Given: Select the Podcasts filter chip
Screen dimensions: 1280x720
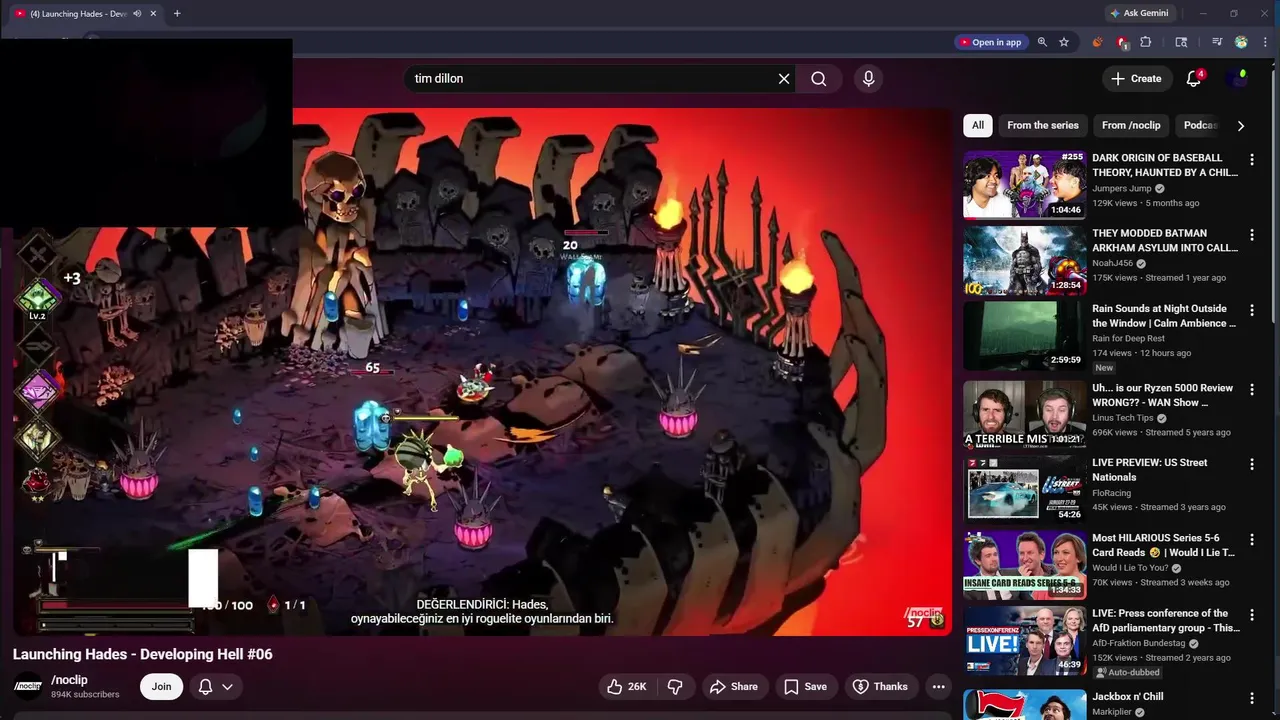Looking at the screenshot, I should click(1200, 125).
